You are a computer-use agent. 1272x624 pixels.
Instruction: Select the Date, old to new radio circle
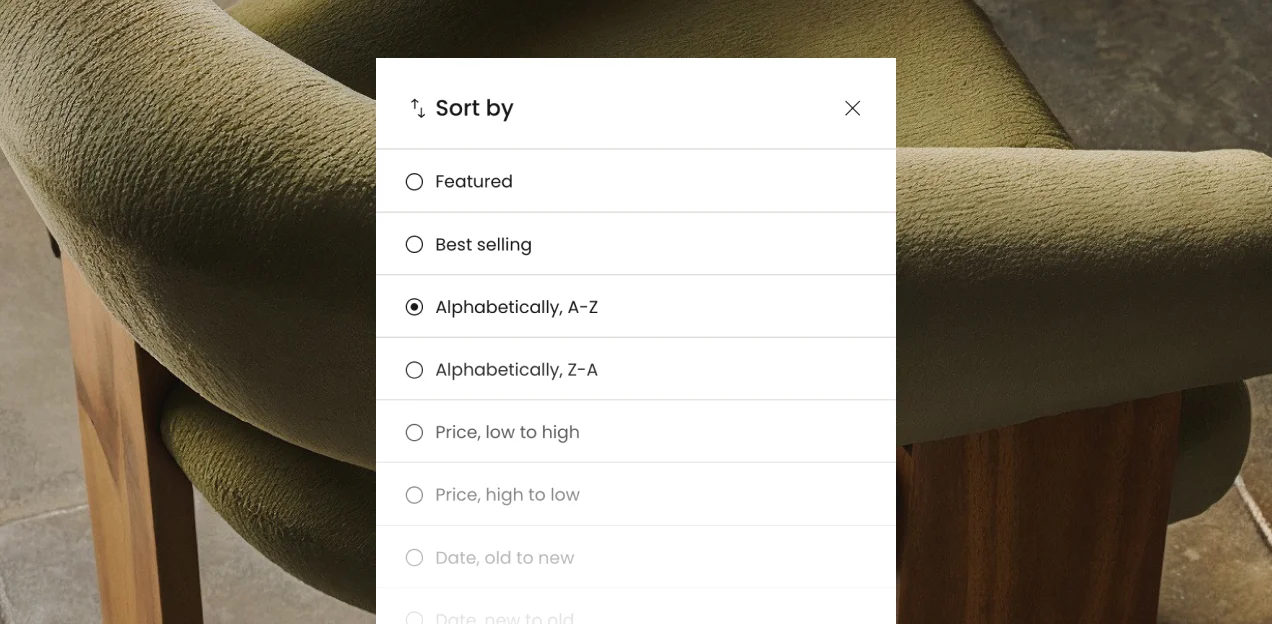[414, 558]
